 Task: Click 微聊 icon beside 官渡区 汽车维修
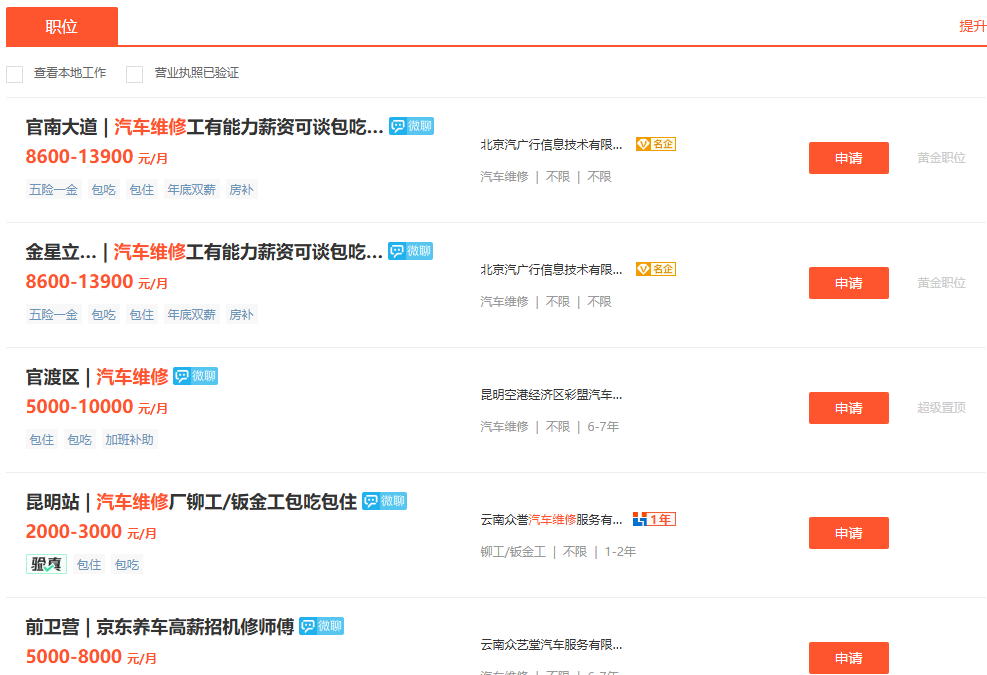point(195,376)
